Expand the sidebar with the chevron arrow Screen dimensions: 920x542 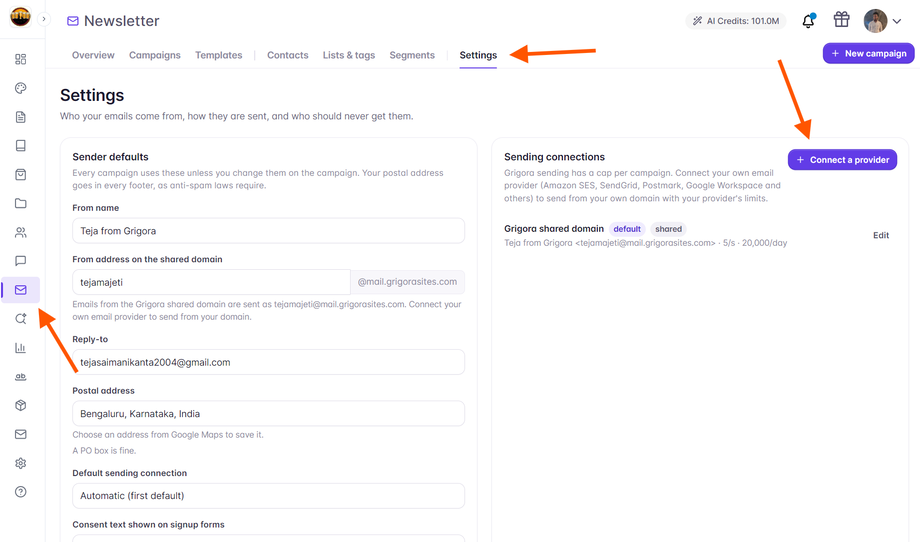pos(43,19)
